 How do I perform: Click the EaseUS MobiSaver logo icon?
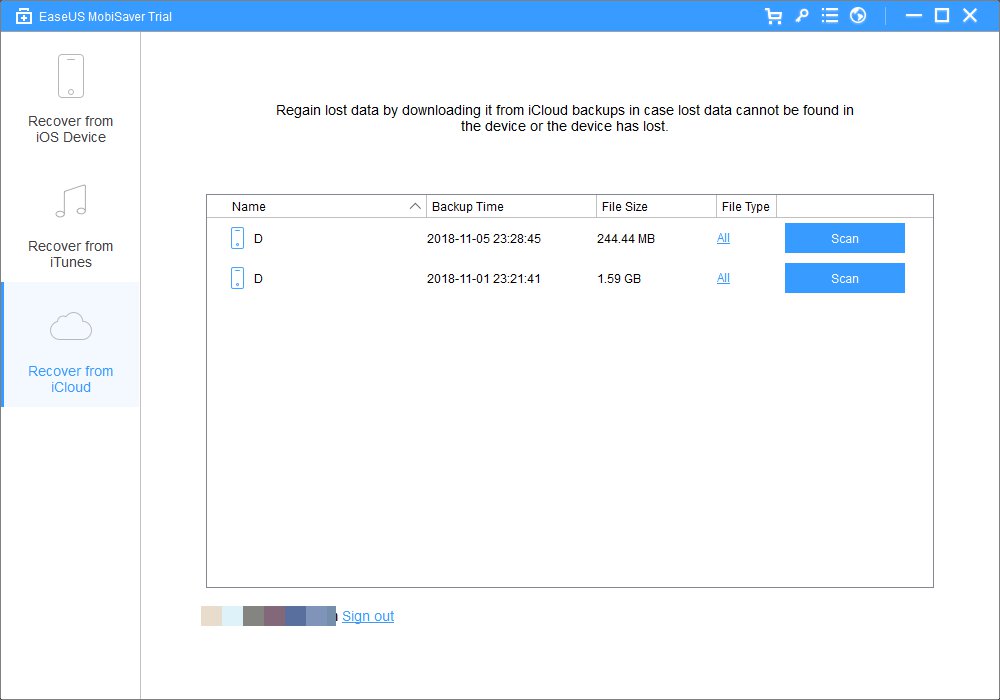click(x=24, y=16)
